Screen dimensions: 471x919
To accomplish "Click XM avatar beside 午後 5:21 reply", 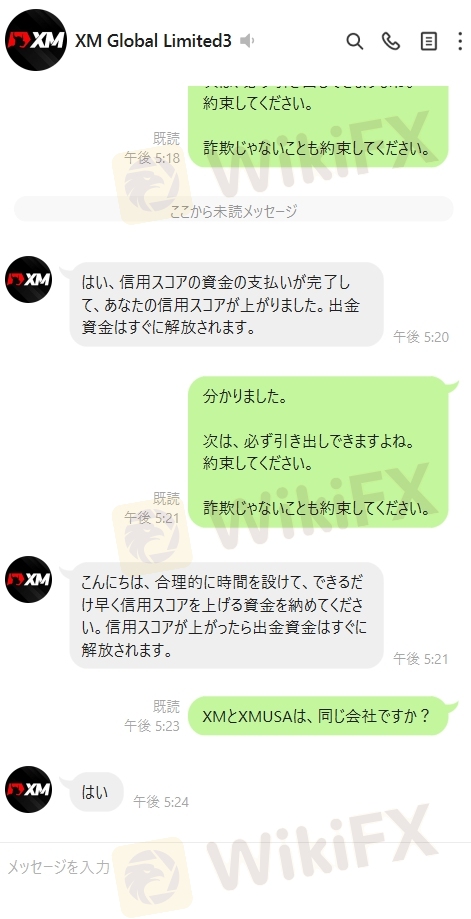I will click(28, 579).
